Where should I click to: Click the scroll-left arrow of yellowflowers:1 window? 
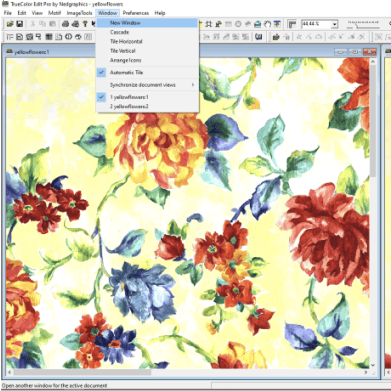click(x=9, y=372)
